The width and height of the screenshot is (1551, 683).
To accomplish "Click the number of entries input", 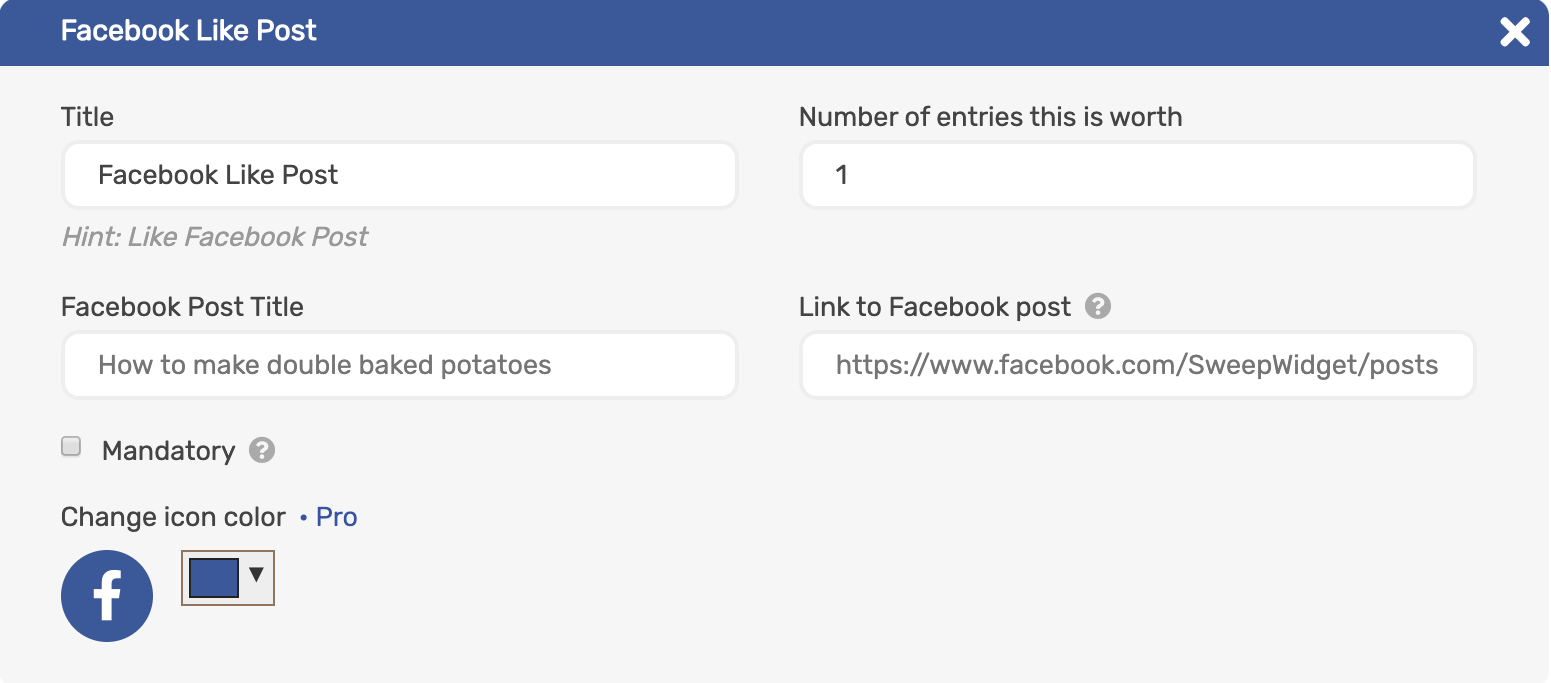I will pos(1138,175).
